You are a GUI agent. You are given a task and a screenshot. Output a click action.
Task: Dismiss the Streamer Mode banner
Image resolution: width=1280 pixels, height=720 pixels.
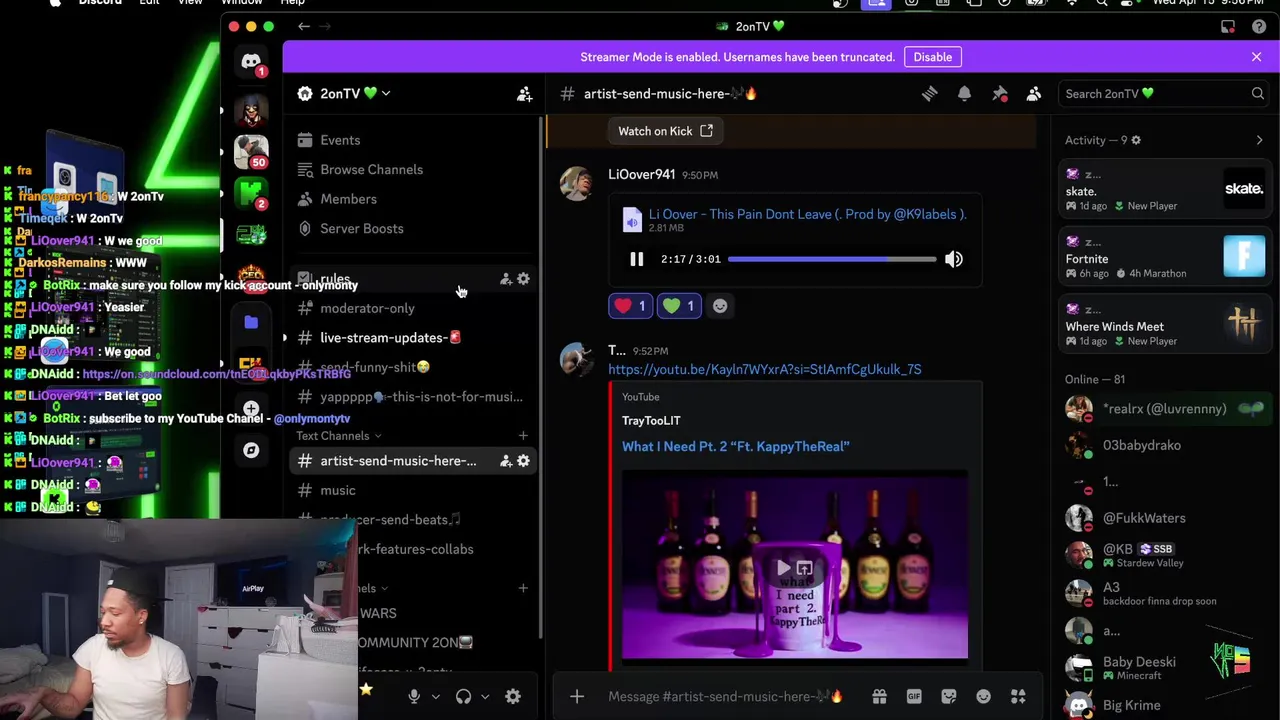[1256, 57]
